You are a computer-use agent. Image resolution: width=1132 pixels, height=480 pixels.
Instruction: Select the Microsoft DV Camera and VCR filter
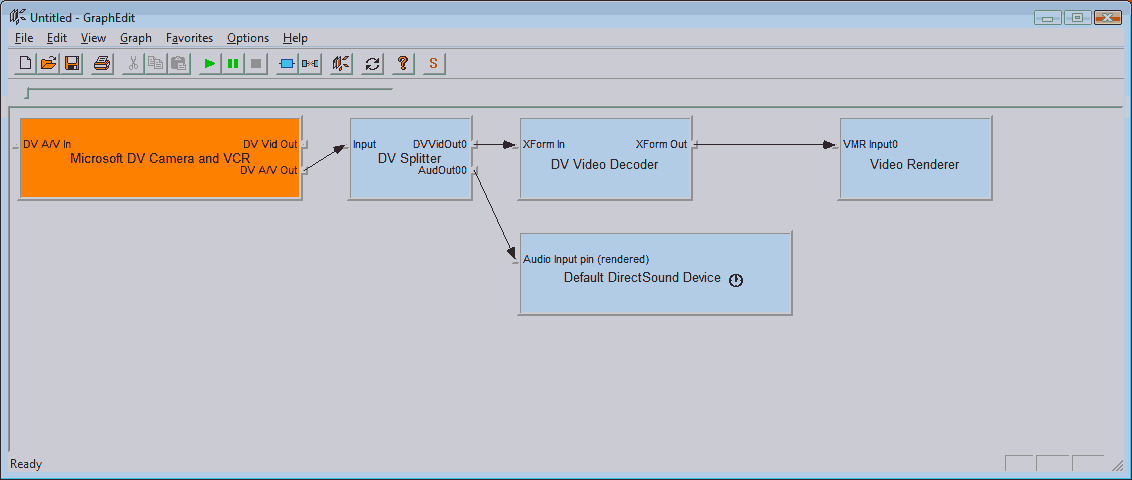pyautogui.click(x=160, y=158)
